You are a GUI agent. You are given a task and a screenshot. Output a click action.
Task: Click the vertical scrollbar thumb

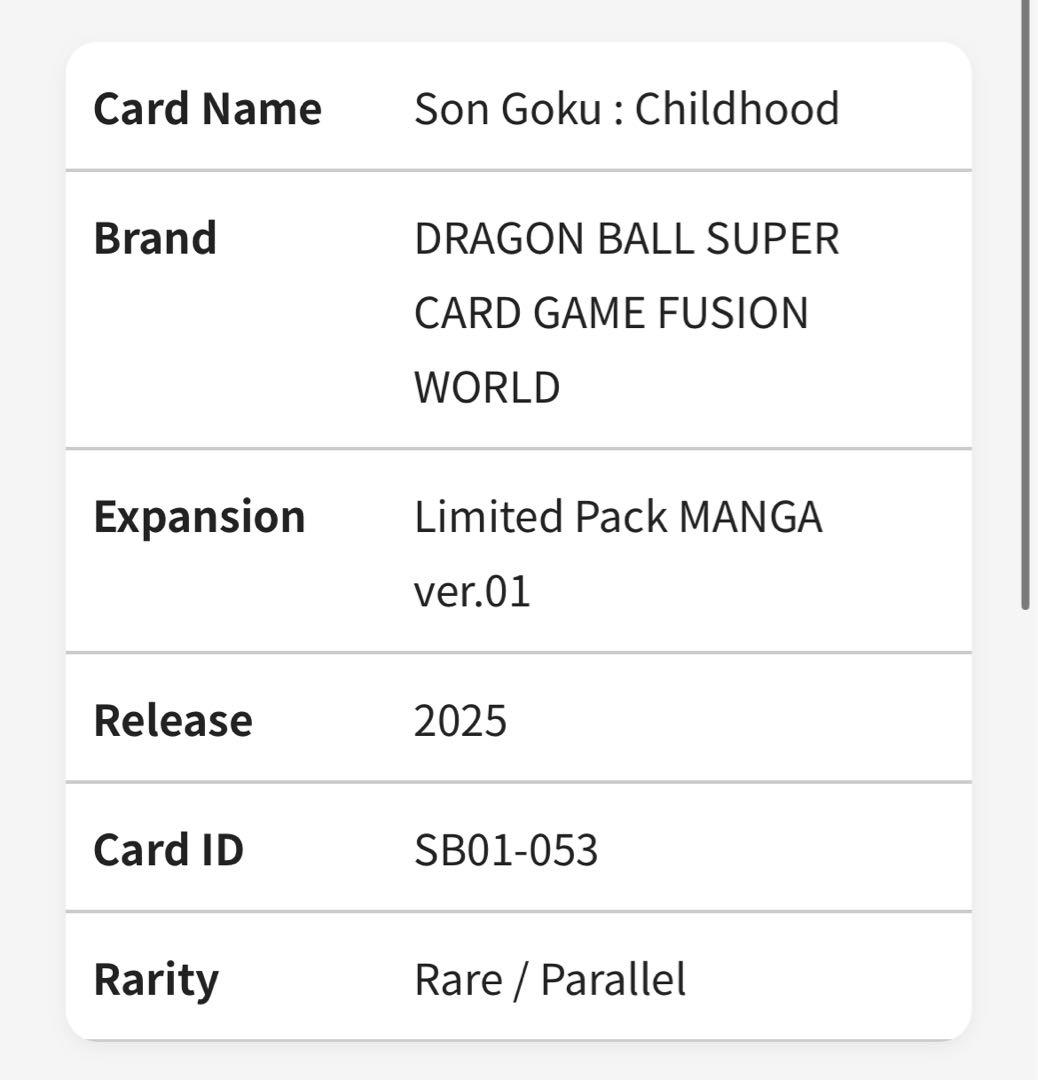pos(1025,300)
